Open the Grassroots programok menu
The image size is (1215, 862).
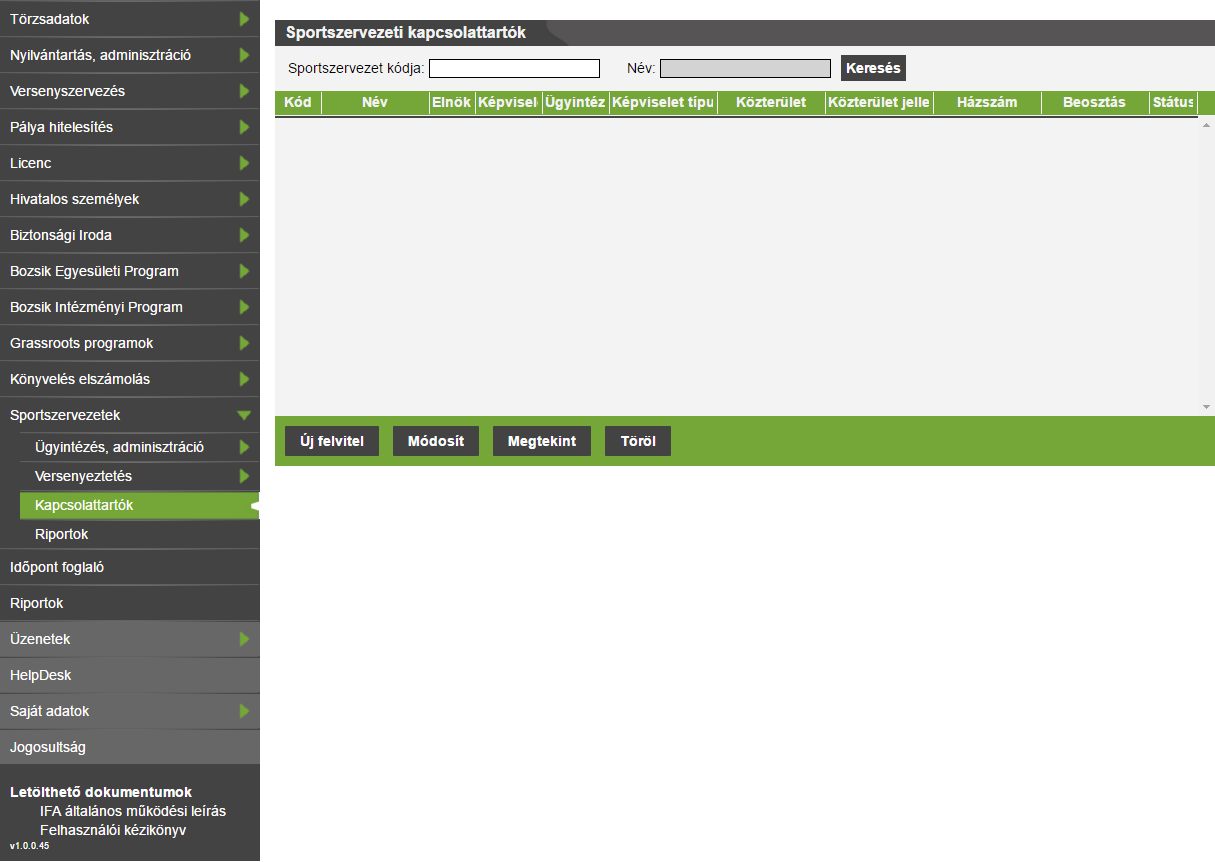[130, 343]
